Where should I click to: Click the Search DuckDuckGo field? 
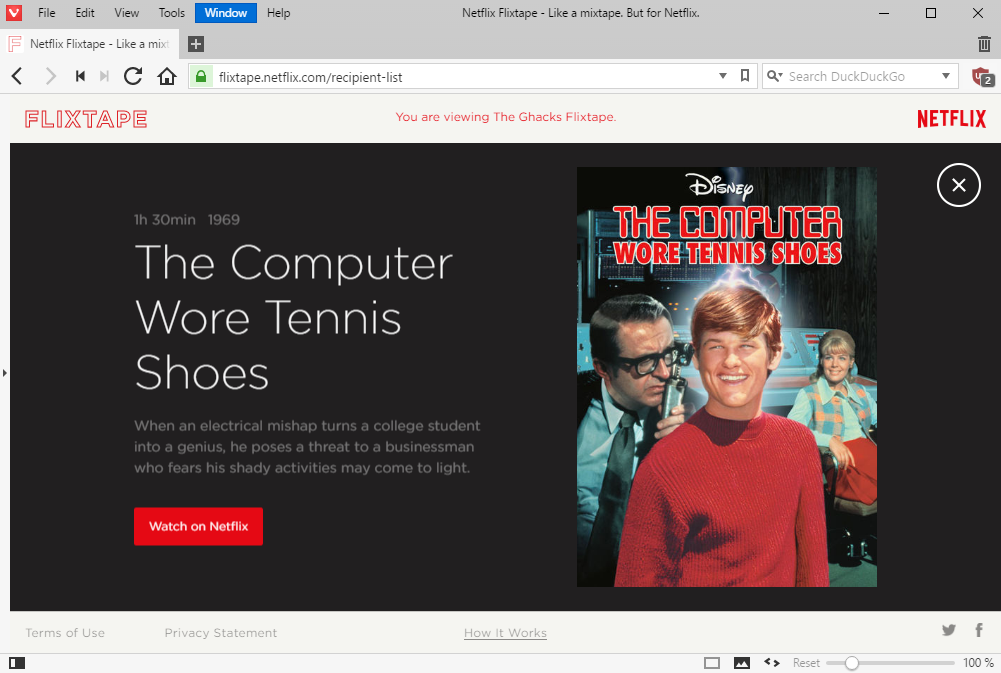pyautogui.click(x=860, y=77)
